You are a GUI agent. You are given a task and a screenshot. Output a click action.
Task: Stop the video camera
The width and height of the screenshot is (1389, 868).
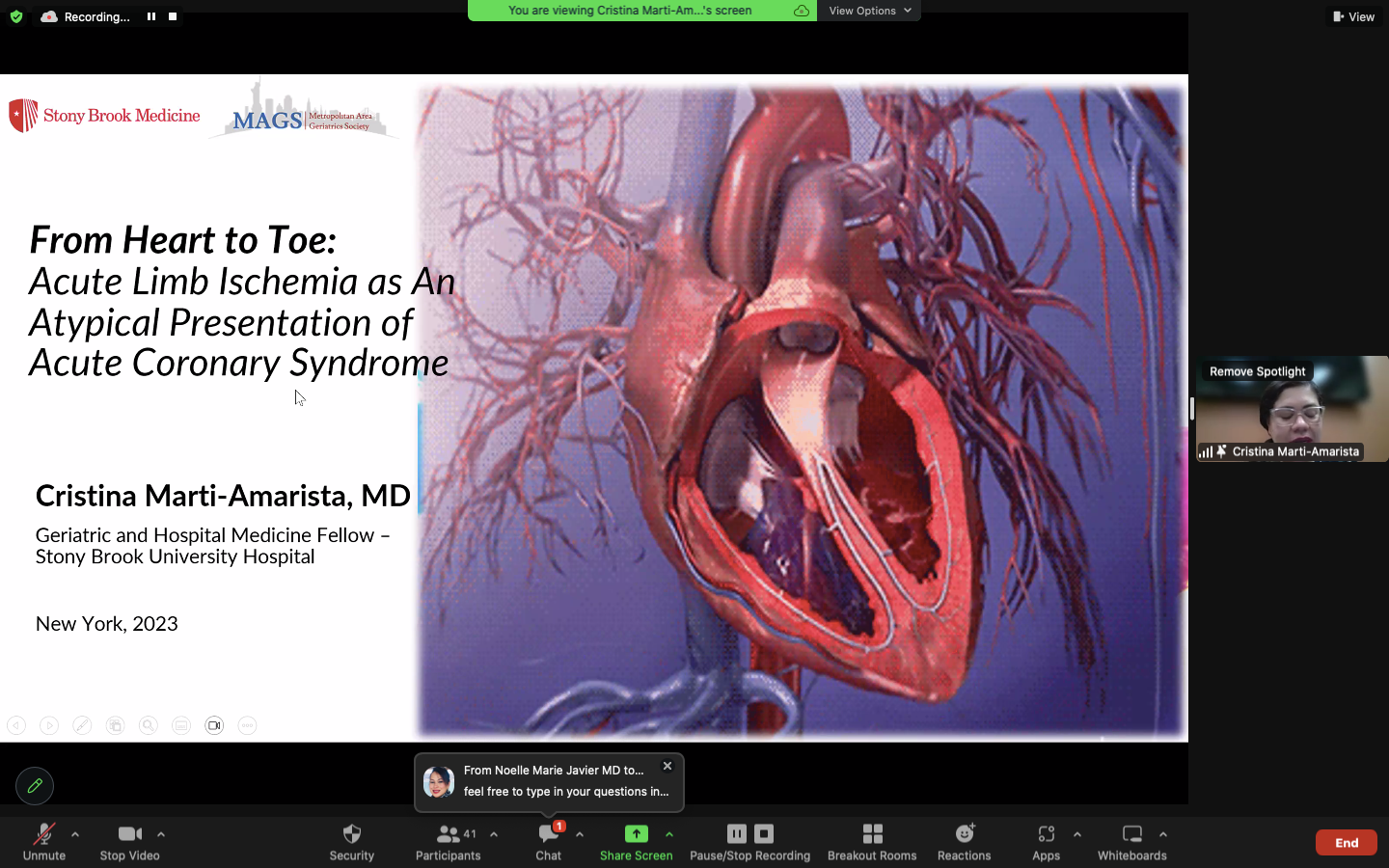click(x=130, y=842)
